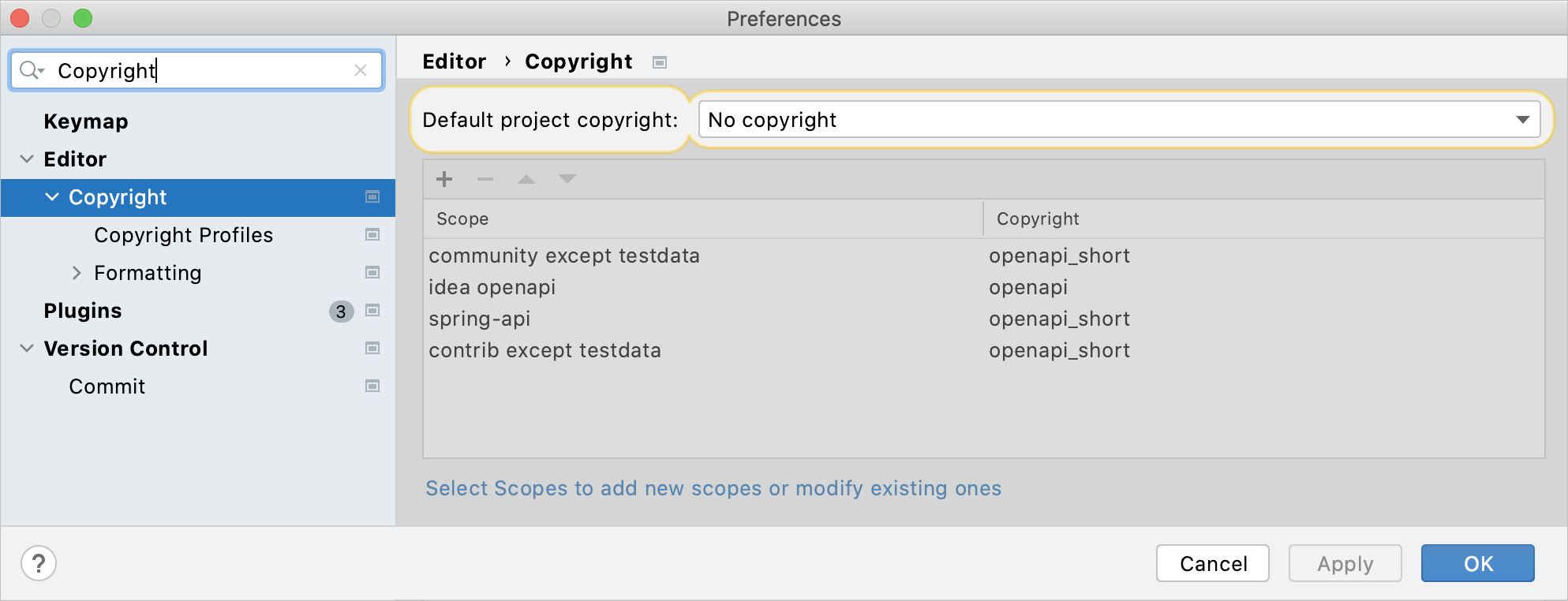Remove the selected scope using the minus icon
This screenshot has width=1568, height=601.
[485, 179]
